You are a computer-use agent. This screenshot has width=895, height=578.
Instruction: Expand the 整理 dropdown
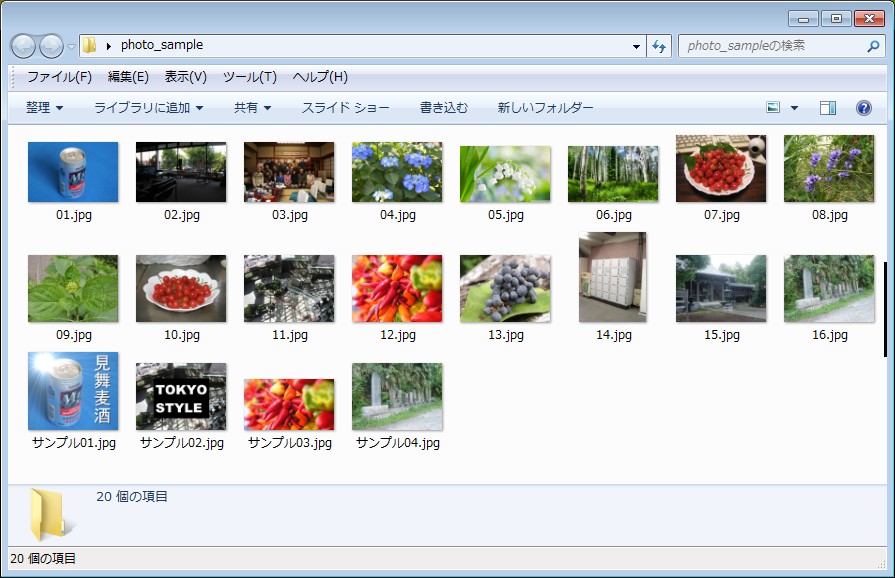click(45, 108)
